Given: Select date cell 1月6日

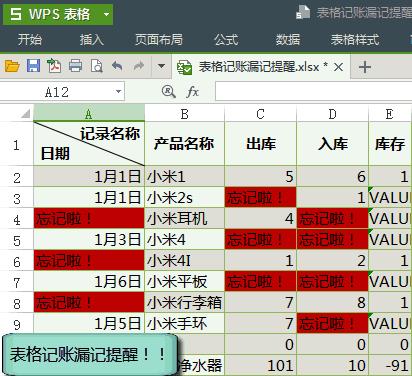Looking at the screenshot, I should 89,281.
